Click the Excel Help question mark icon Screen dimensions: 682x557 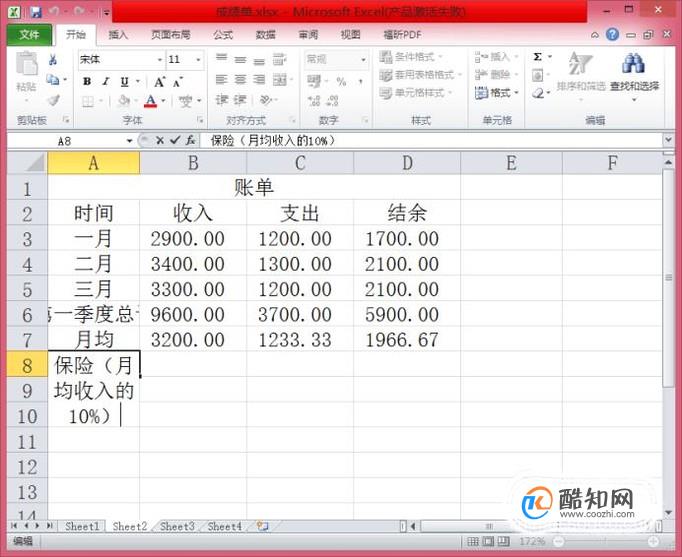coord(612,34)
